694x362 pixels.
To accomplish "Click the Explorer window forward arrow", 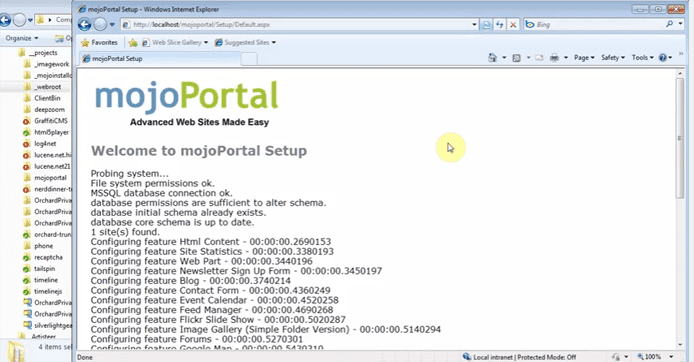I will 19,20.
